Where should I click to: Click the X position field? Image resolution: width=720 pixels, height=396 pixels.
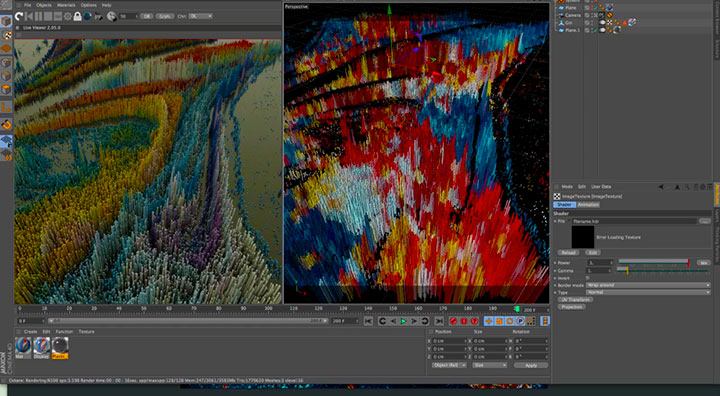pos(450,341)
